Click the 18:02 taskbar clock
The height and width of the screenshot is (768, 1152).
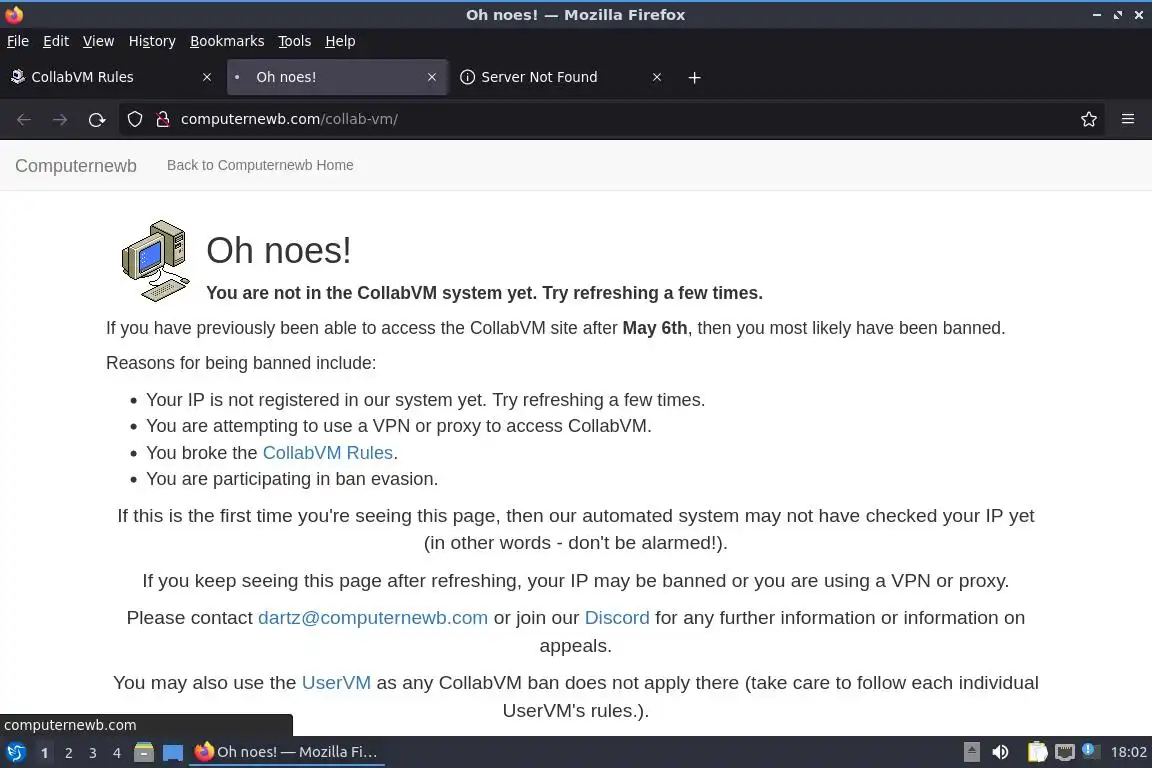point(1128,752)
